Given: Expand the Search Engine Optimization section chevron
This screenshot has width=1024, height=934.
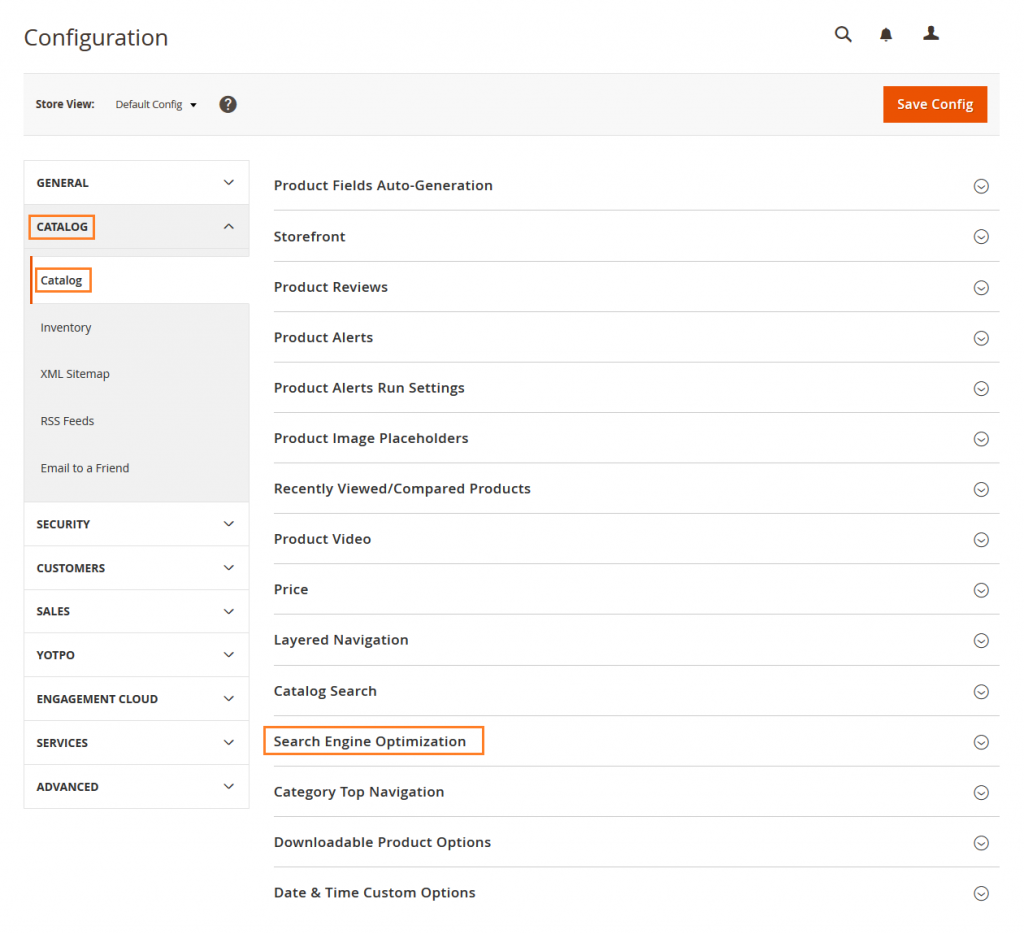Looking at the screenshot, I should [x=981, y=742].
